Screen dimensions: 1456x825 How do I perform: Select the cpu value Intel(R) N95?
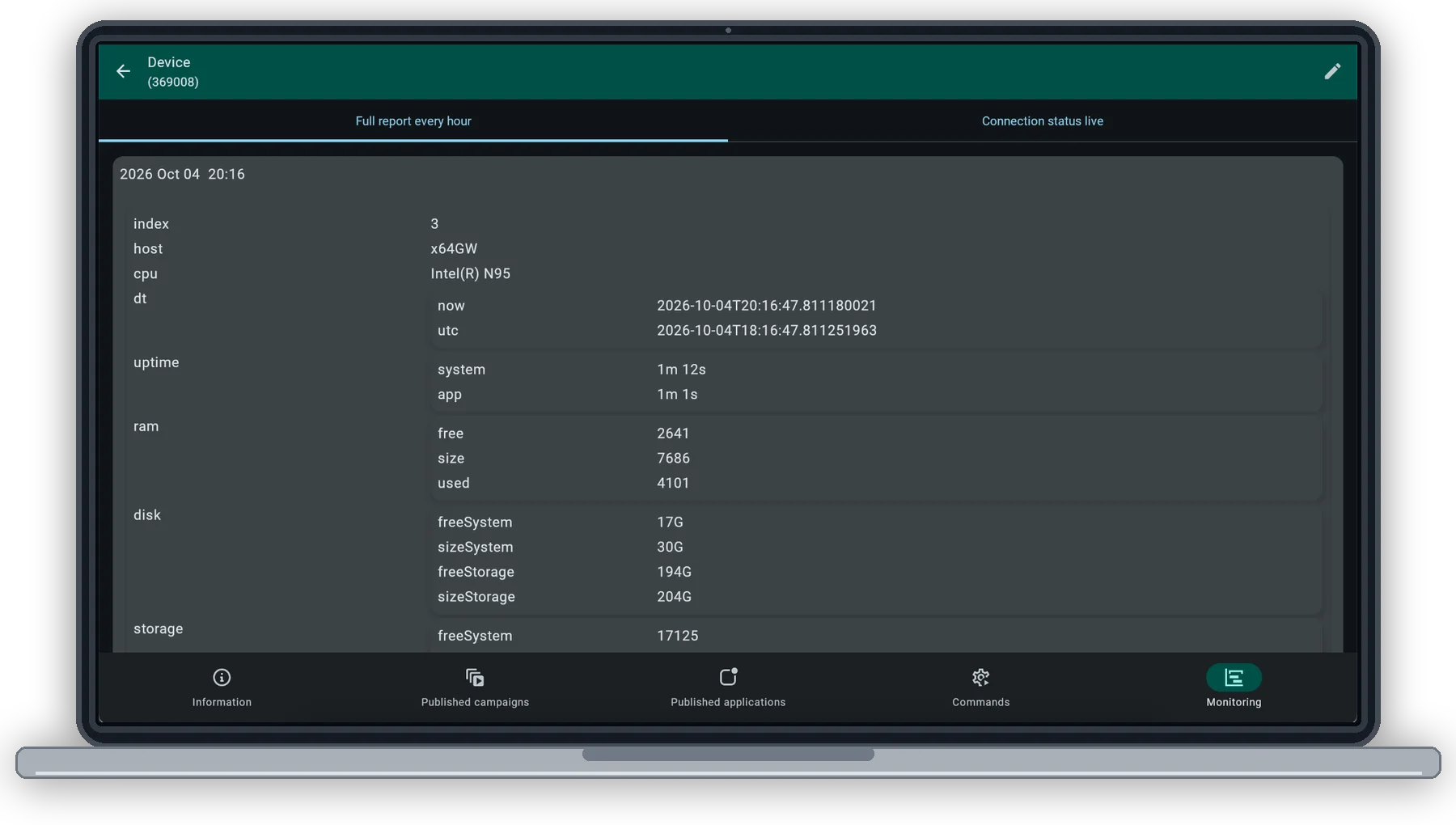click(470, 273)
